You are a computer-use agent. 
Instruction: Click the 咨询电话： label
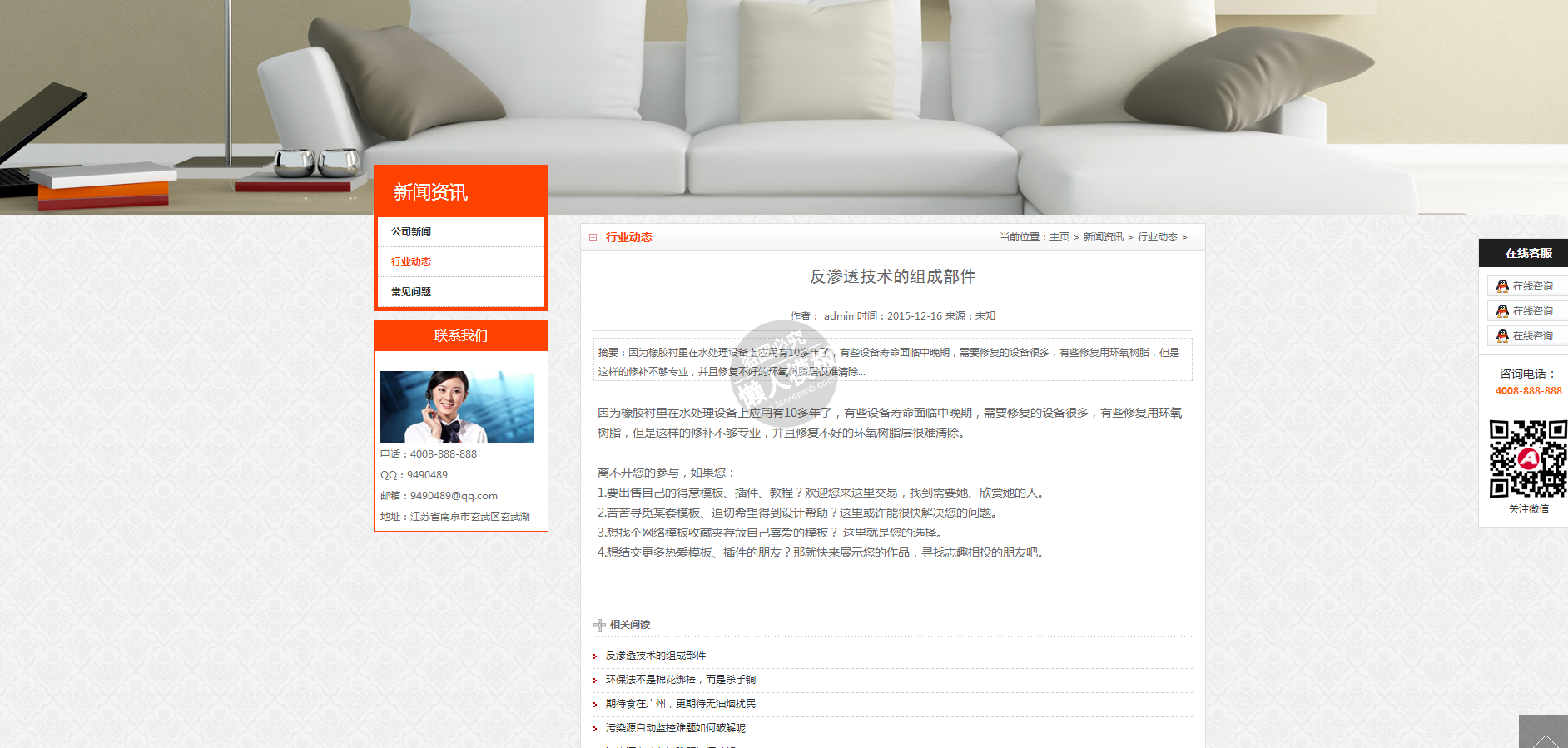(x=1528, y=374)
